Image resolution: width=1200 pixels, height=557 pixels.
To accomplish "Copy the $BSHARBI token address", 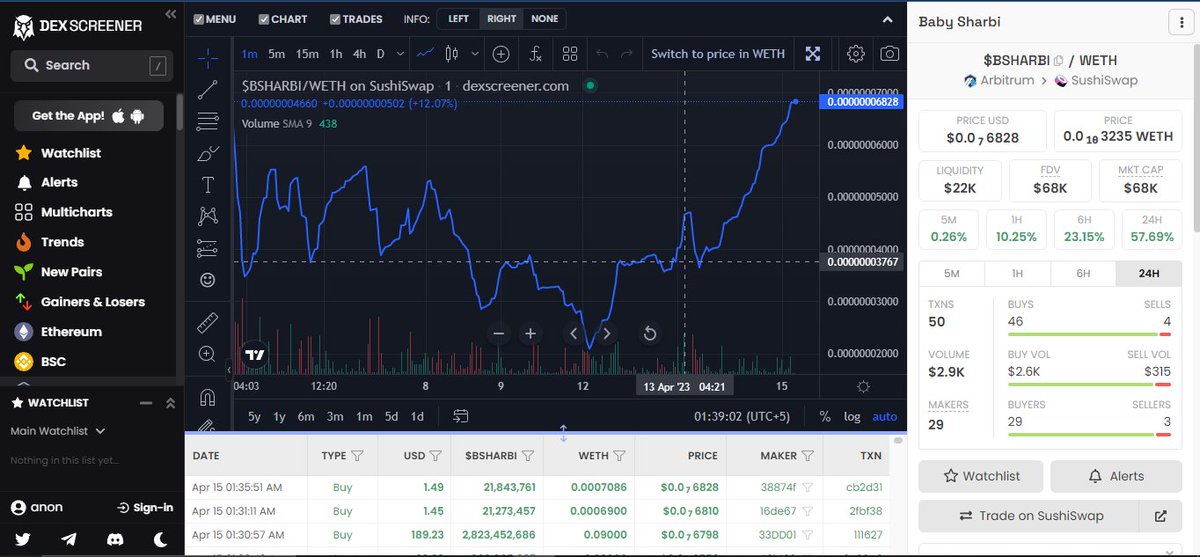I will click(x=1059, y=61).
